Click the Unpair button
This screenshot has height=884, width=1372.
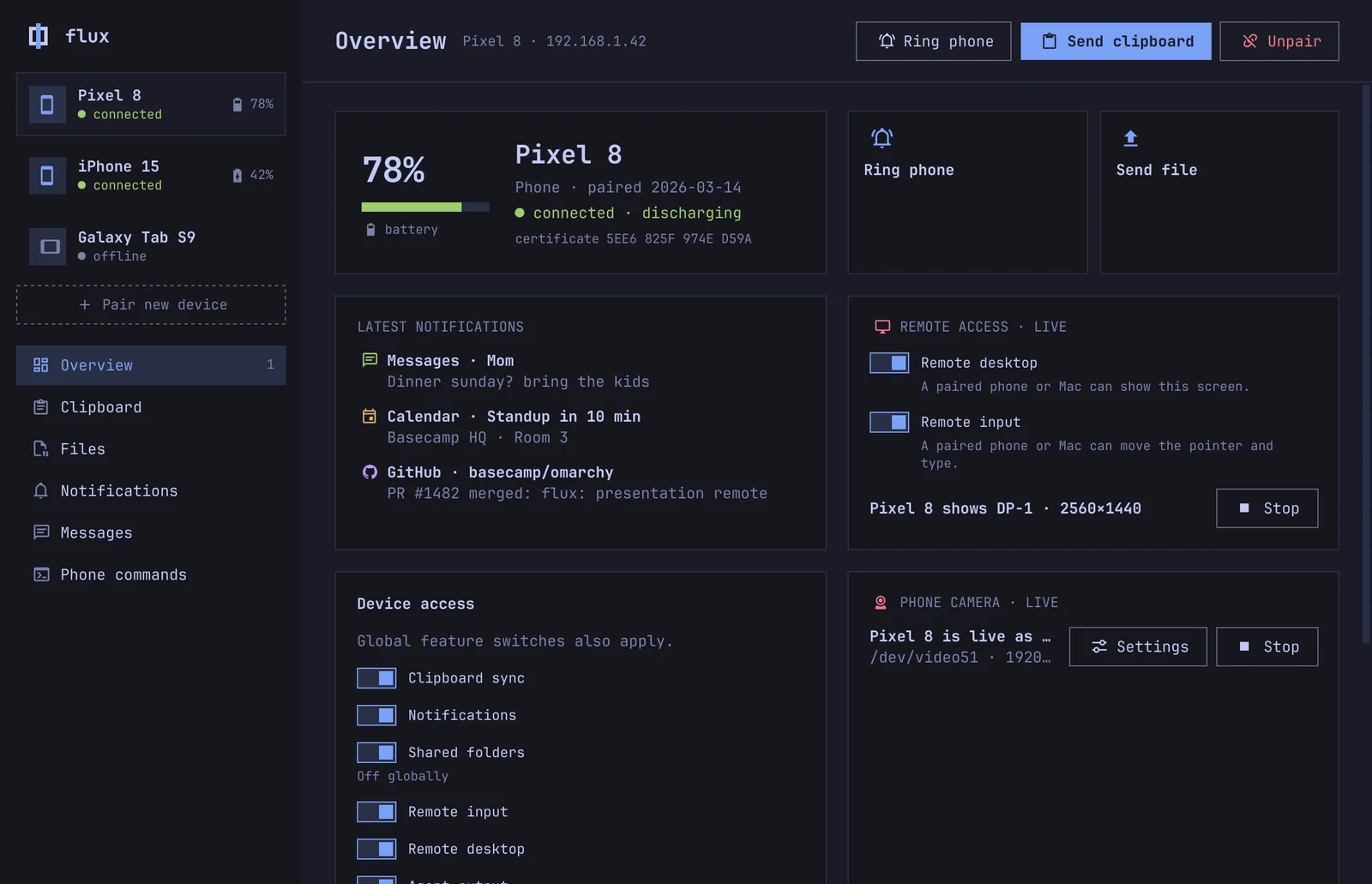pyautogui.click(x=1279, y=41)
